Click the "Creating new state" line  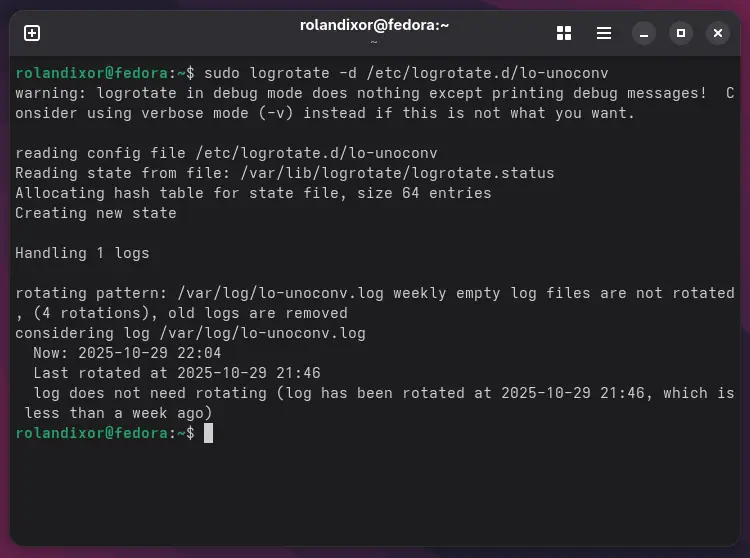pyautogui.click(x=96, y=213)
